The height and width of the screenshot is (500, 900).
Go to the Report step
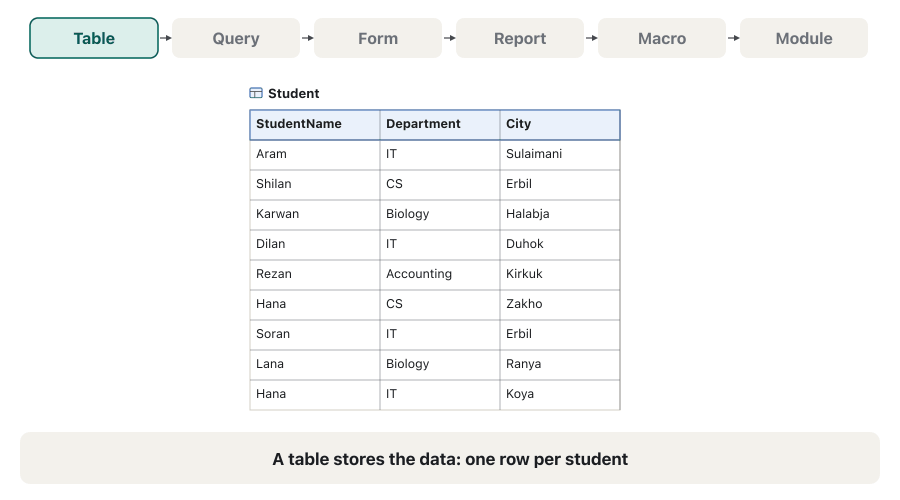click(520, 38)
